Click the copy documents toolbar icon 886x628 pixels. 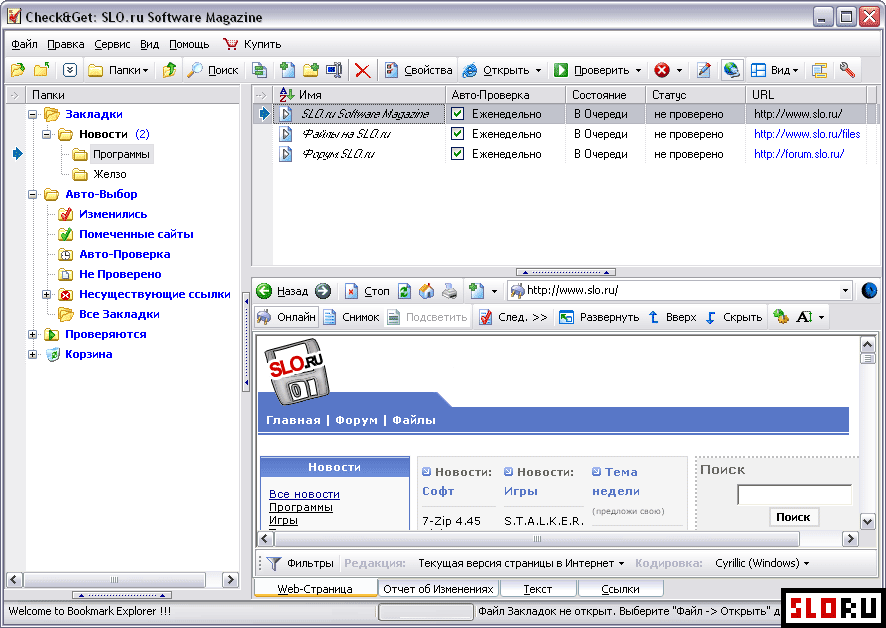pos(259,70)
